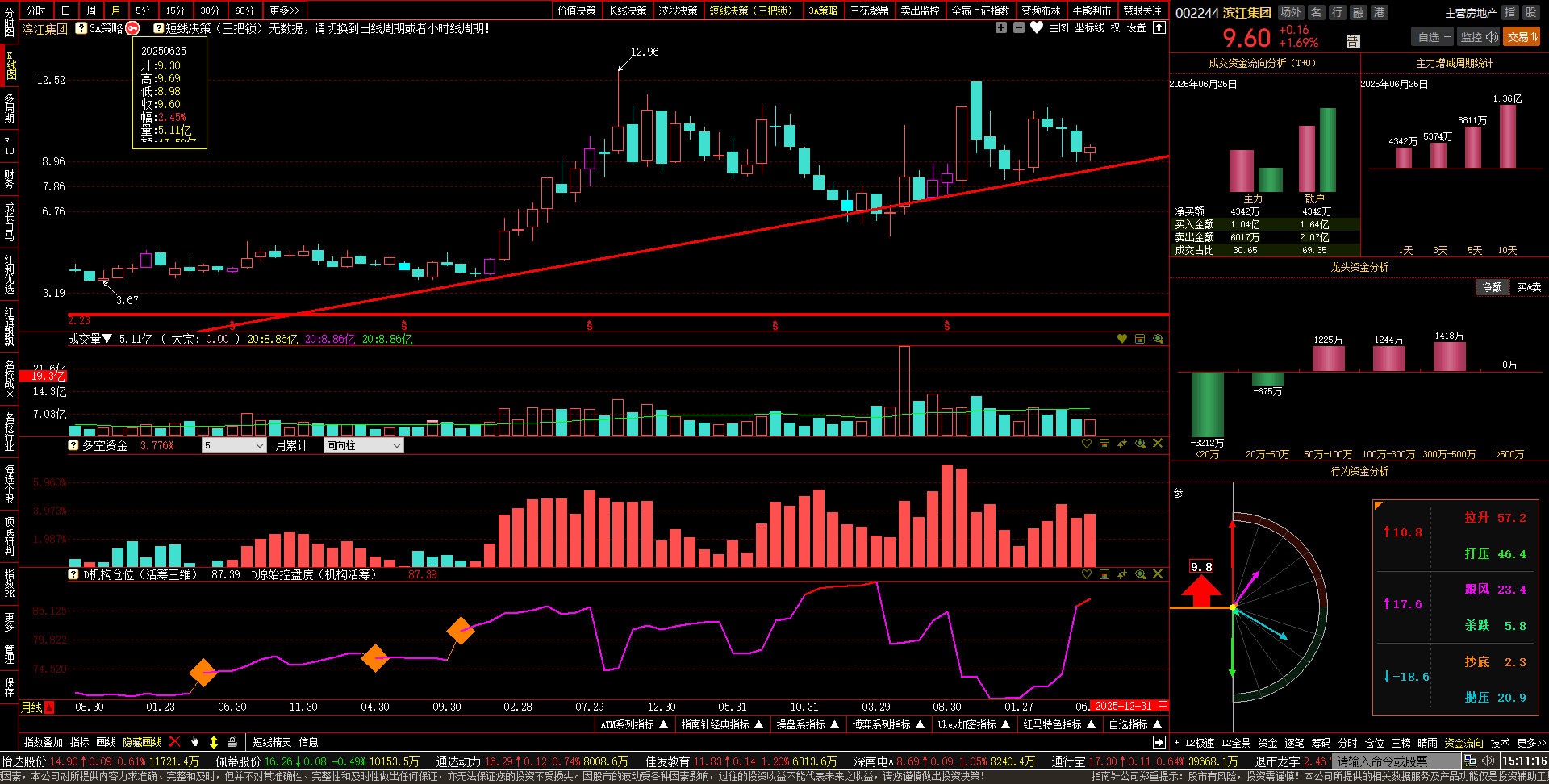Click the 普 badge icon beside price
1549x784 pixels.
point(1353,41)
